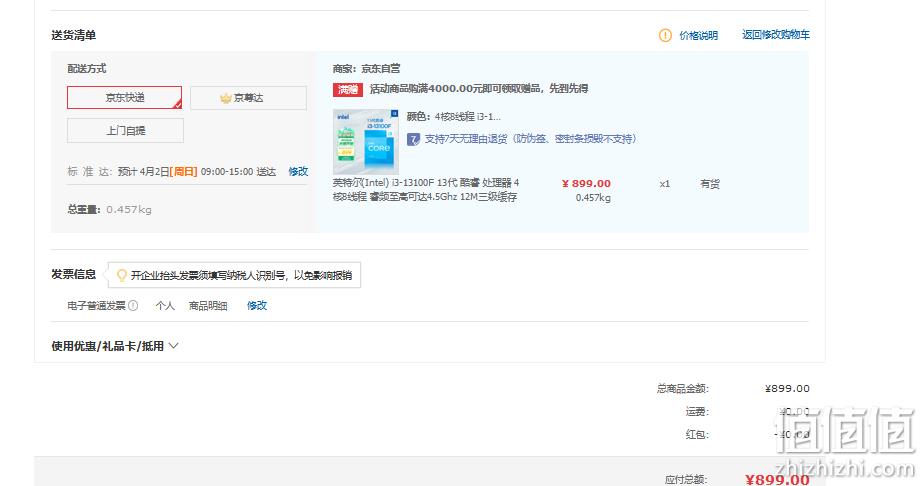Choose 京尊达 delivery option
924x486 pixels.
click(248, 98)
